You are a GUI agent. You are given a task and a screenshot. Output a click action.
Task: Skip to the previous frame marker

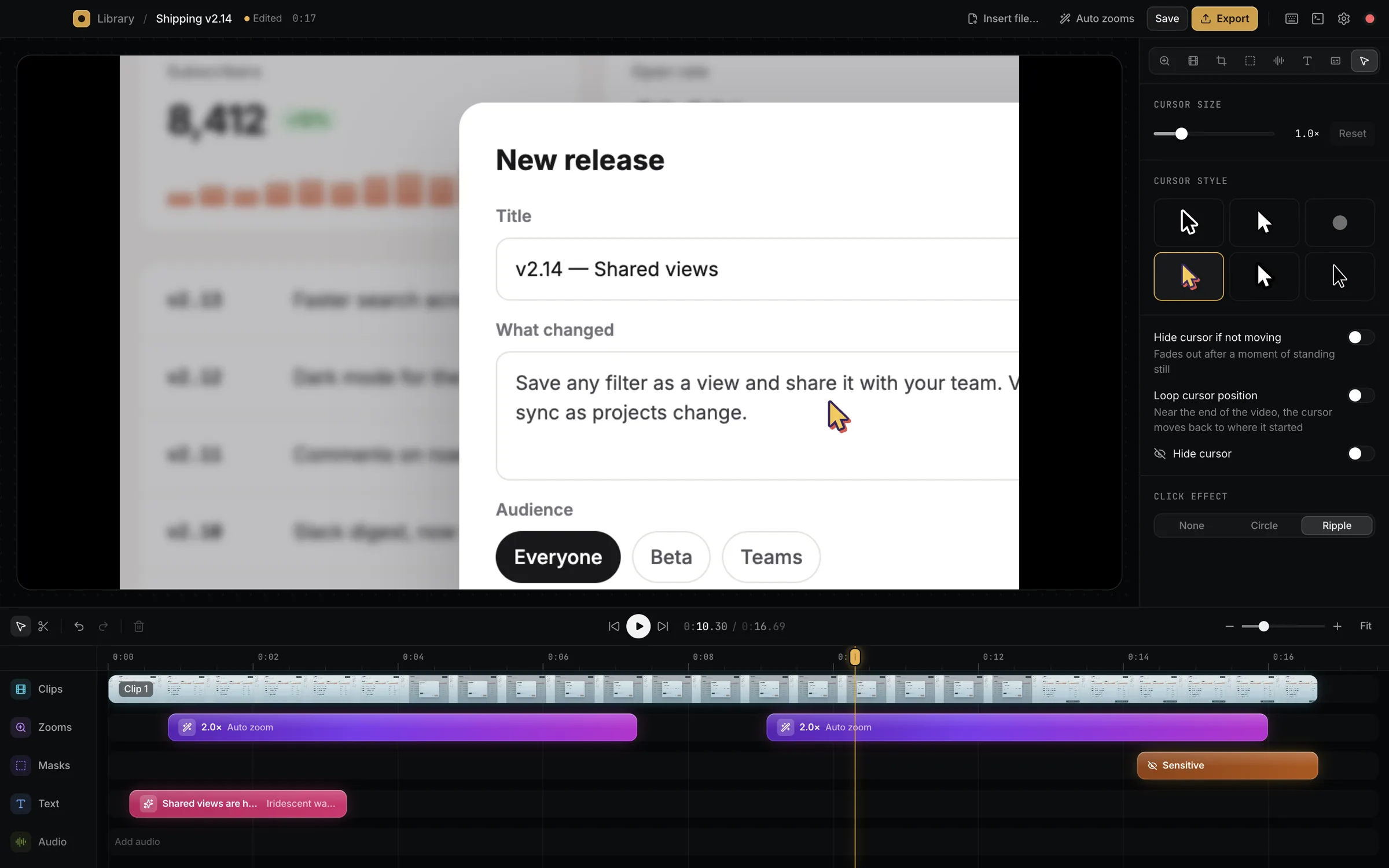[x=613, y=626]
